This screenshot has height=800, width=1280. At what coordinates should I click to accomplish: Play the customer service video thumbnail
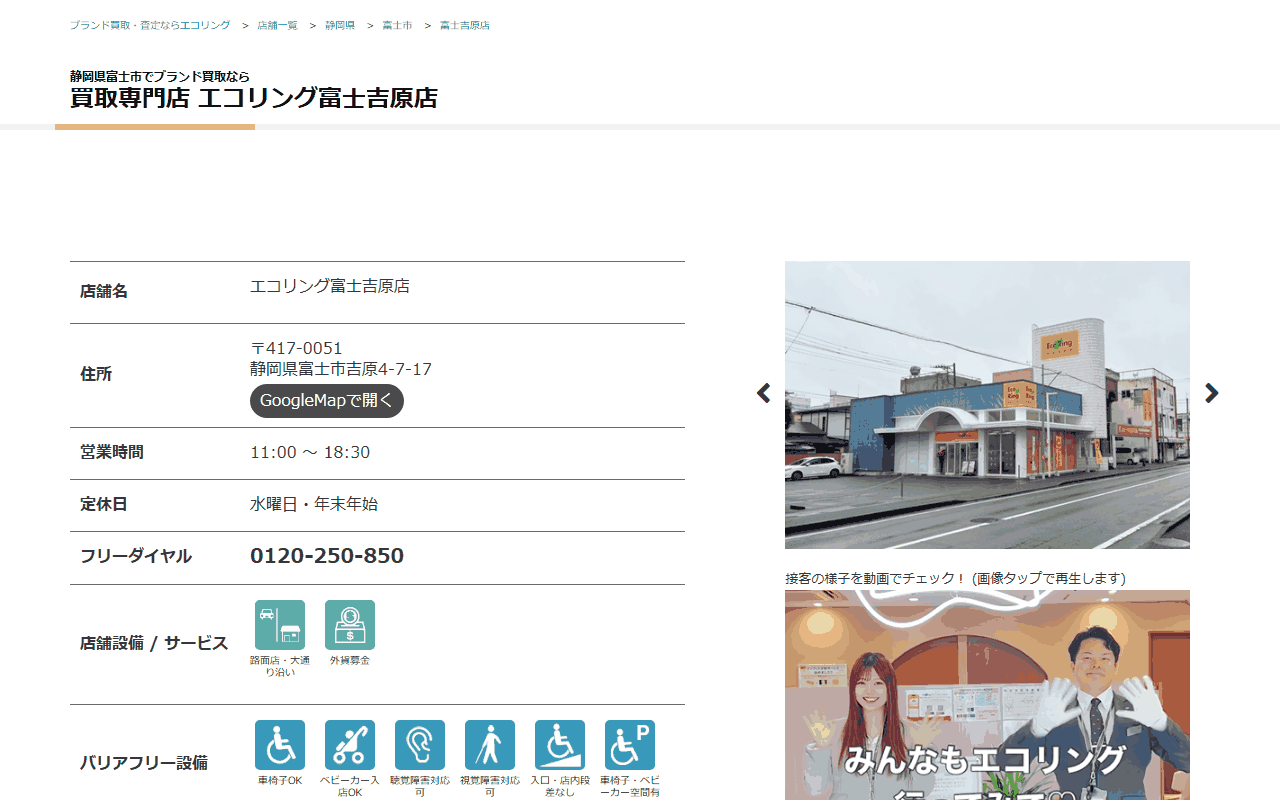click(x=987, y=695)
